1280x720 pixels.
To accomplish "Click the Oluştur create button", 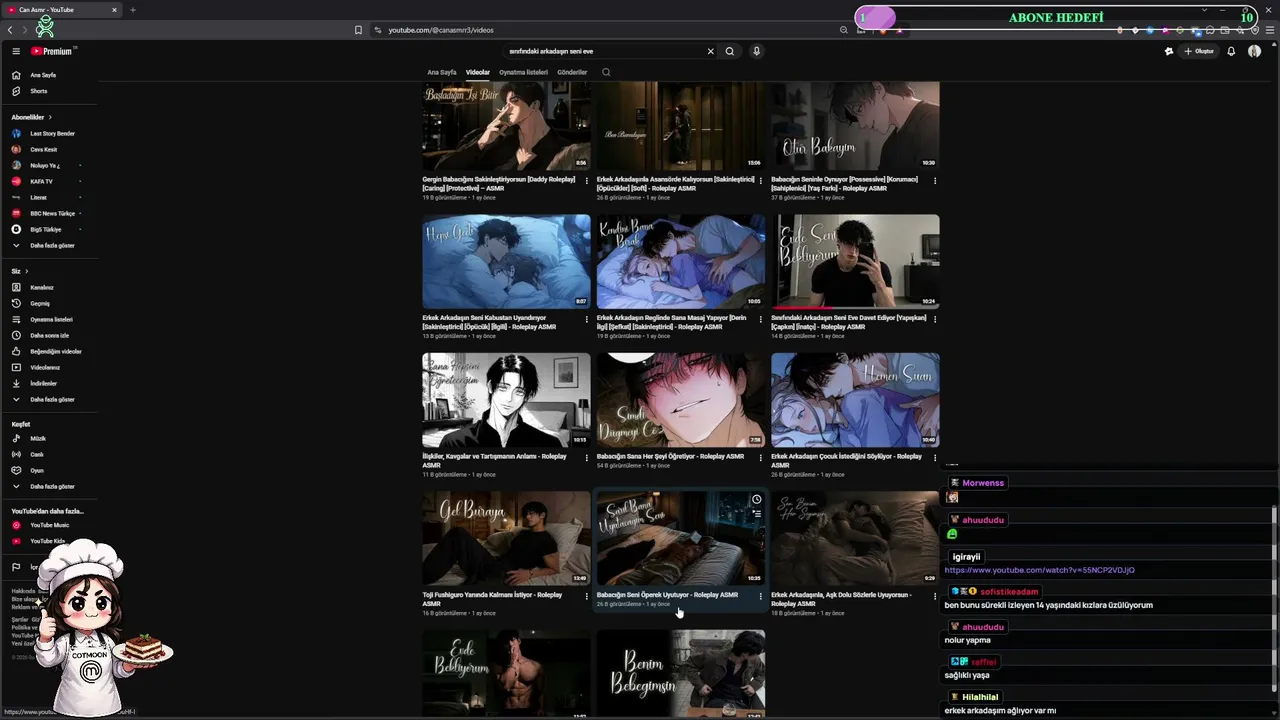I will pos(1199,51).
